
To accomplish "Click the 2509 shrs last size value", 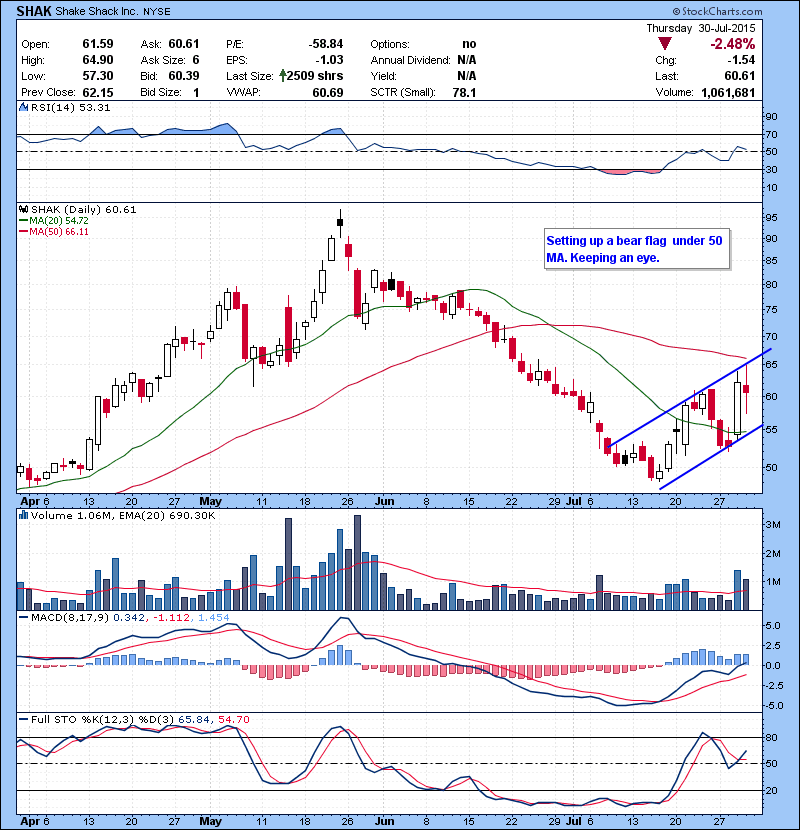I will tap(314, 76).
